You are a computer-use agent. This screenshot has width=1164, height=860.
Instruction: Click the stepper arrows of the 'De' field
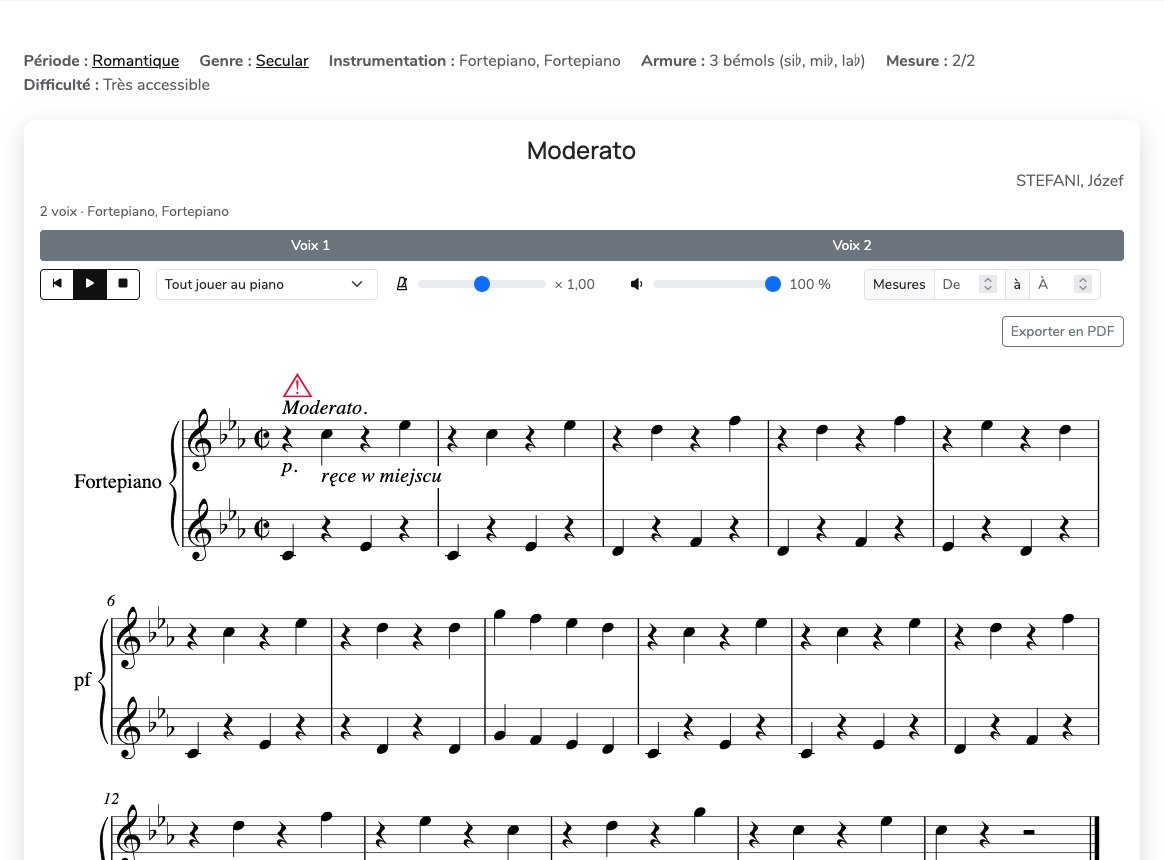(x=987, y=284)
